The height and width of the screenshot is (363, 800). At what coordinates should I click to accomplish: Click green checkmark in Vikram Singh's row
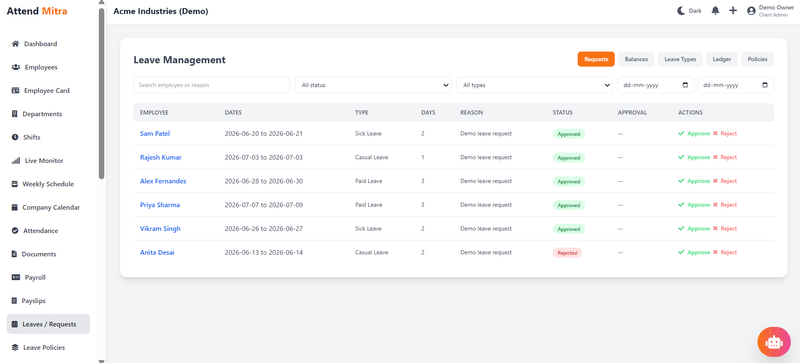click(x=681, y=229)
